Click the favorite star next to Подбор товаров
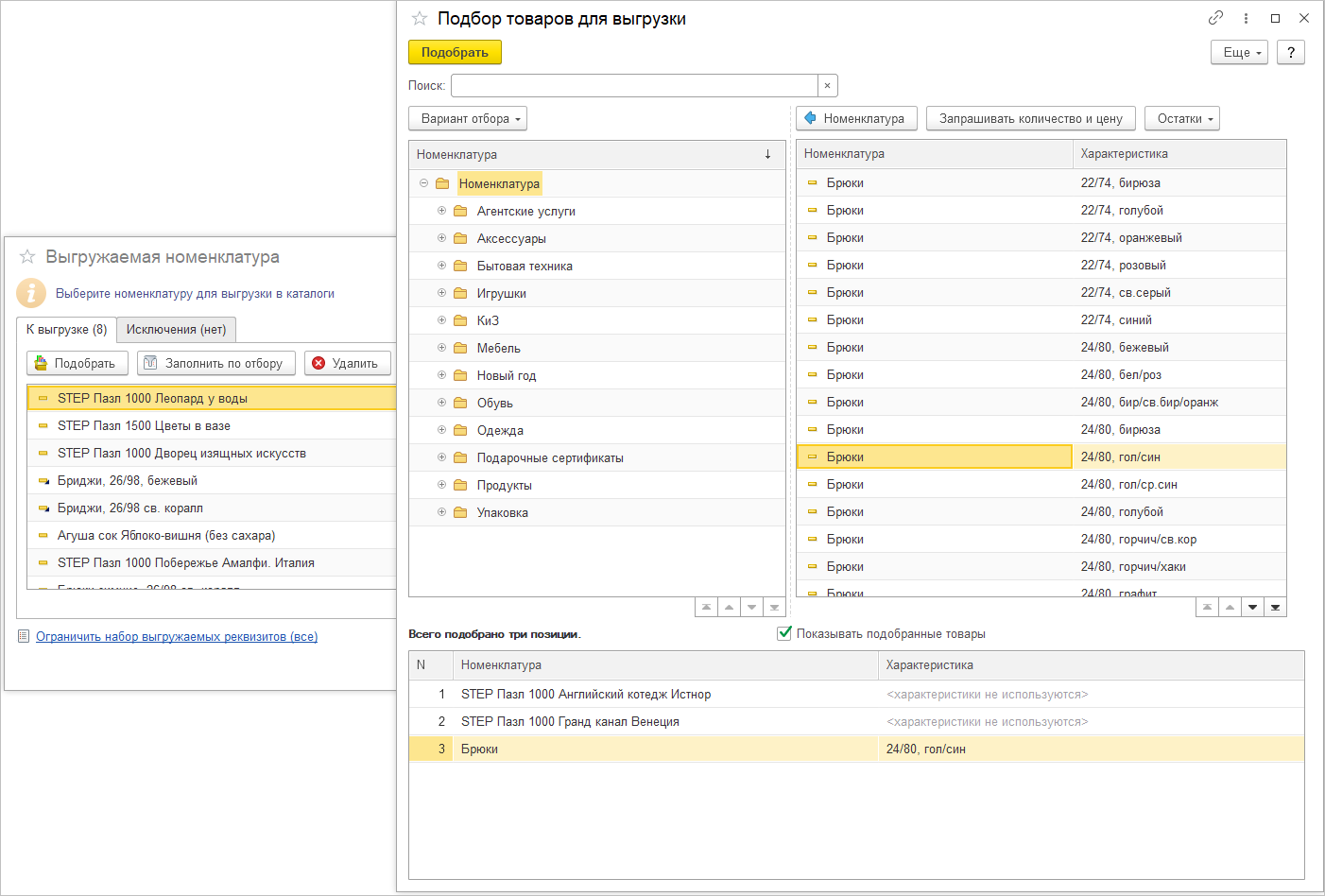 (x=420, y=19)
